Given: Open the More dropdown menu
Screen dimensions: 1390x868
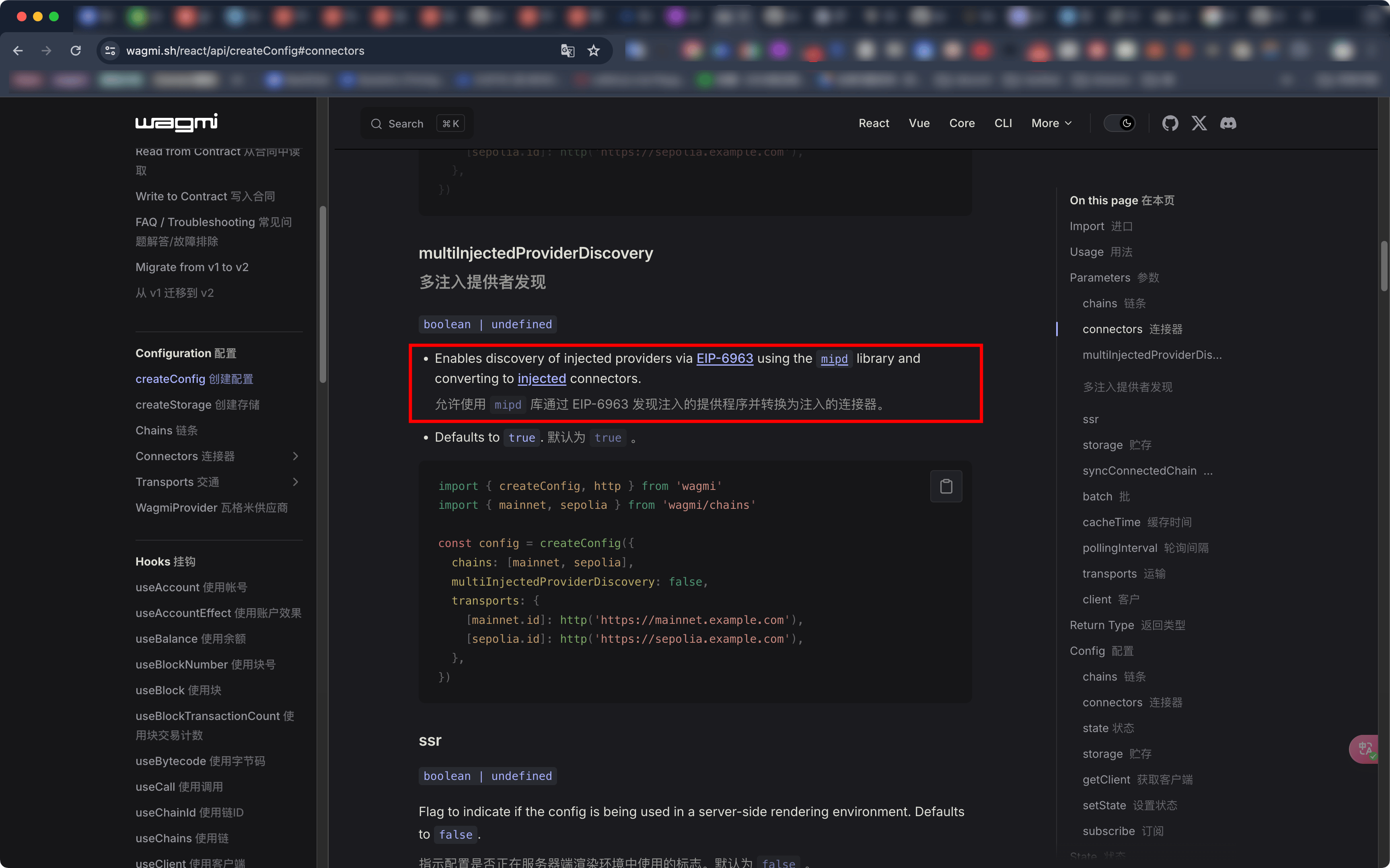Looking at the screenshot, I should tap(1051, 123).
